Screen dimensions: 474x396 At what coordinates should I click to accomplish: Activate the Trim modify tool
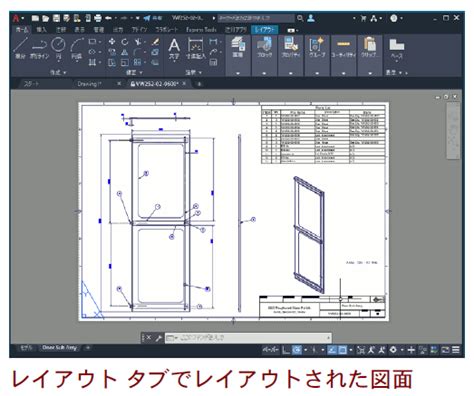click(x=138, y=41)
